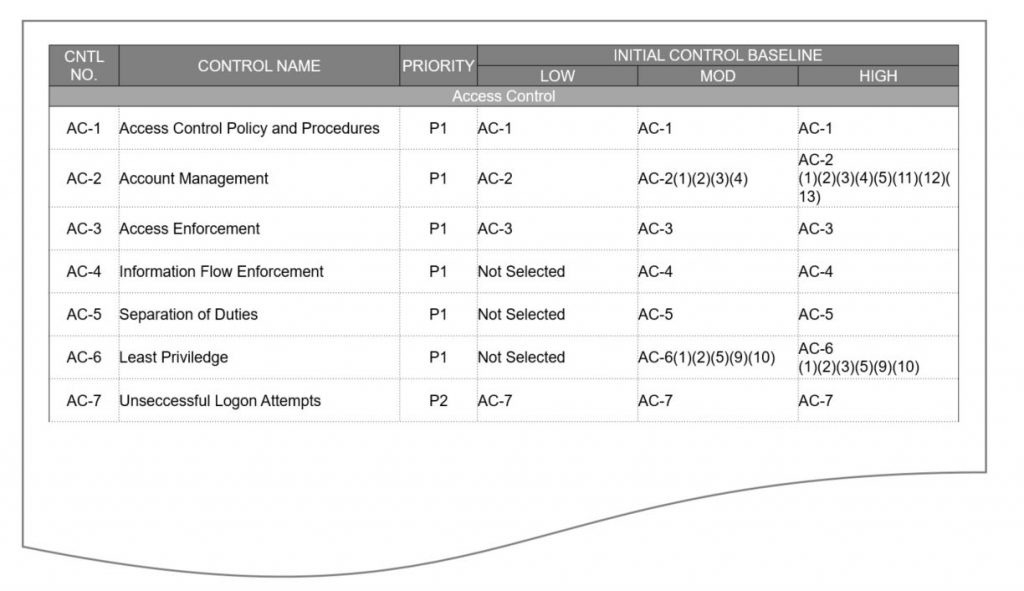Click the CNTL NO. column header
The image size is (1024, 591).
coord(84,66)
